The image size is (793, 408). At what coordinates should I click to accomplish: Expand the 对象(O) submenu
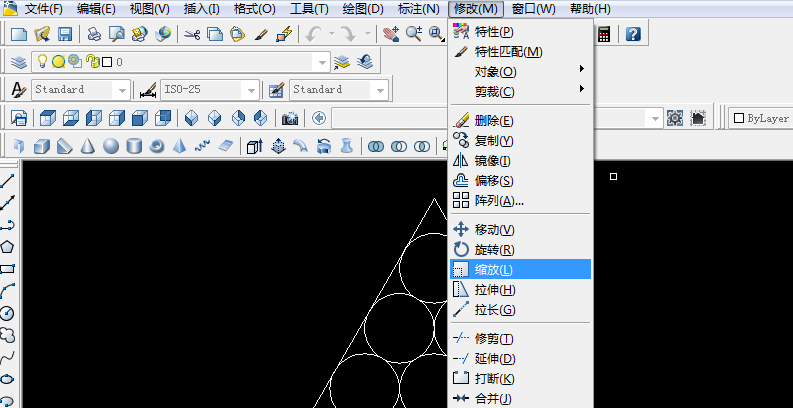coord(521,72)
